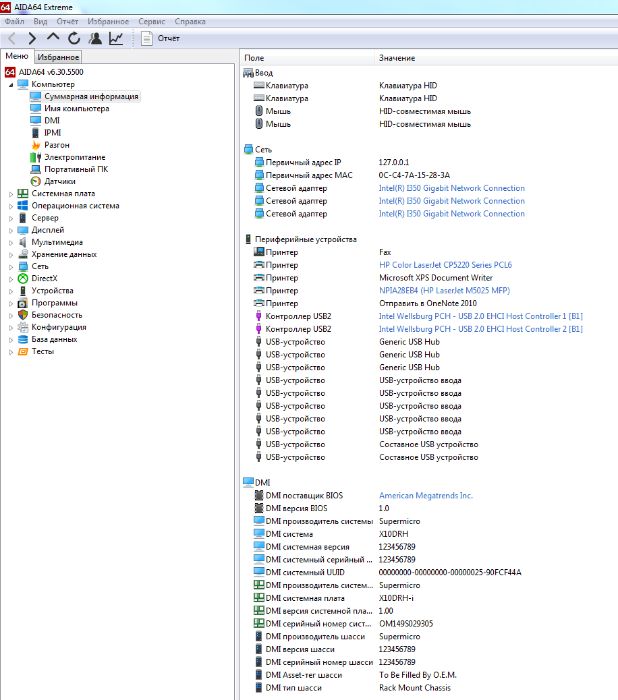Click the Отчет report document icon

pos(146,38)
